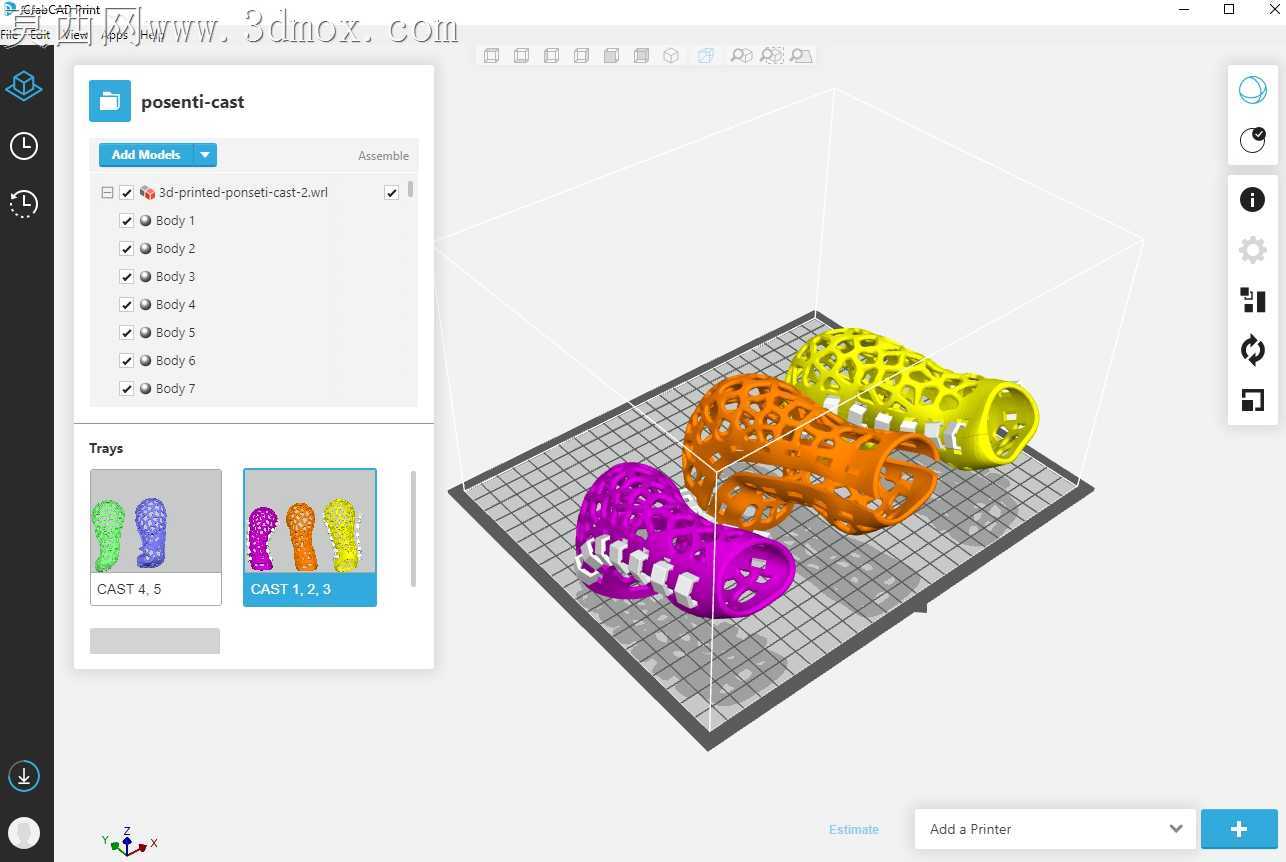Collapse the 3d-printed-ponseti-cast-2.wrl tree node

coord(107,193)
